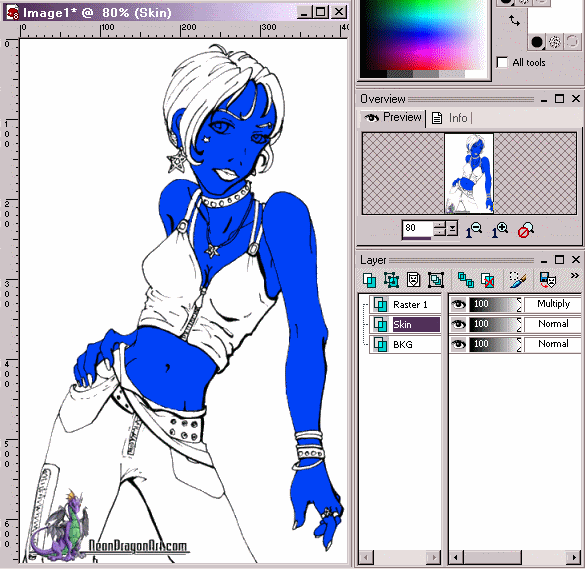Click the zoom in magnifier icon
The image size is (585, 569).
click(500, 230)
